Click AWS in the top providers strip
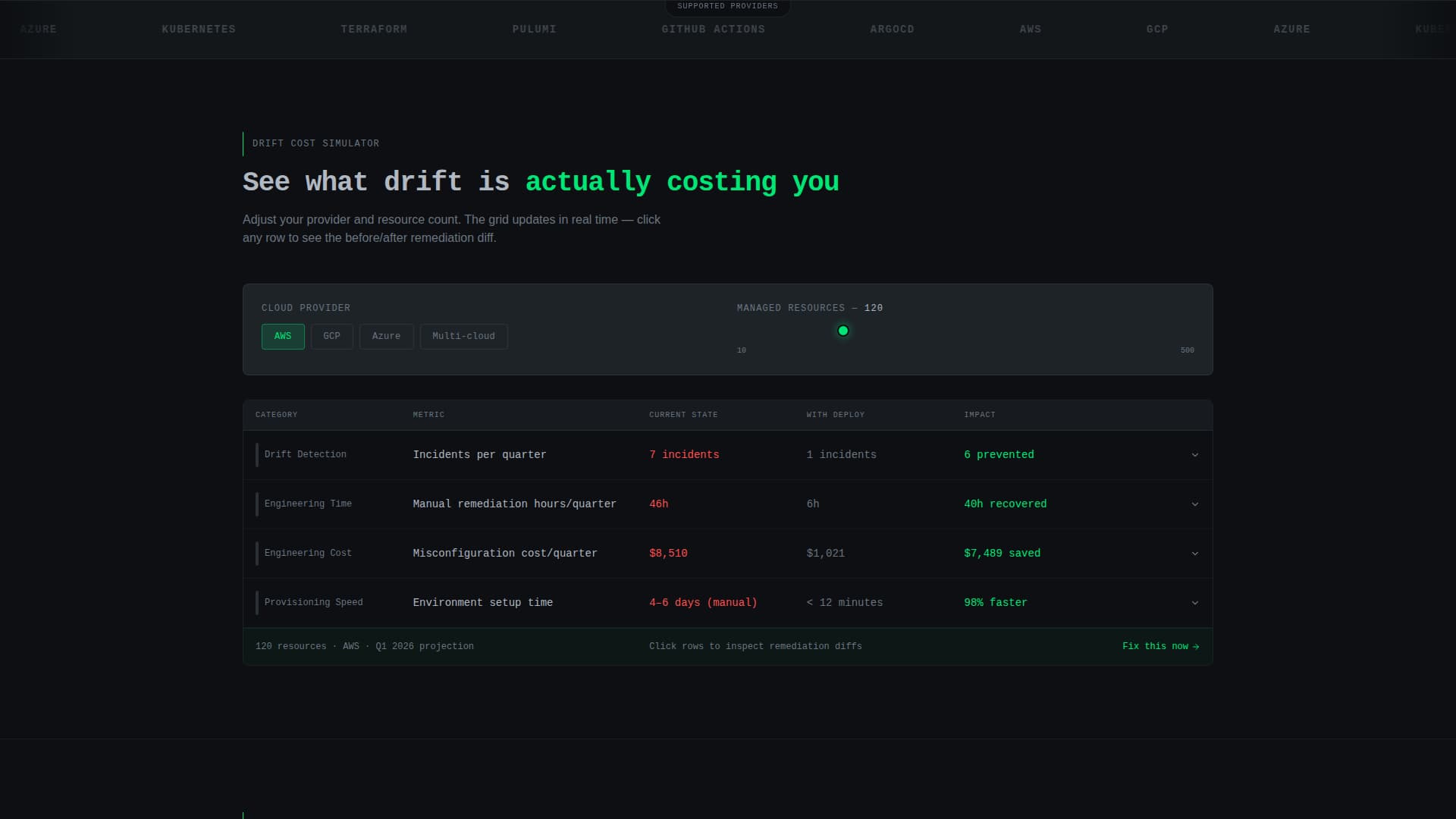 tap(1030, 30)
